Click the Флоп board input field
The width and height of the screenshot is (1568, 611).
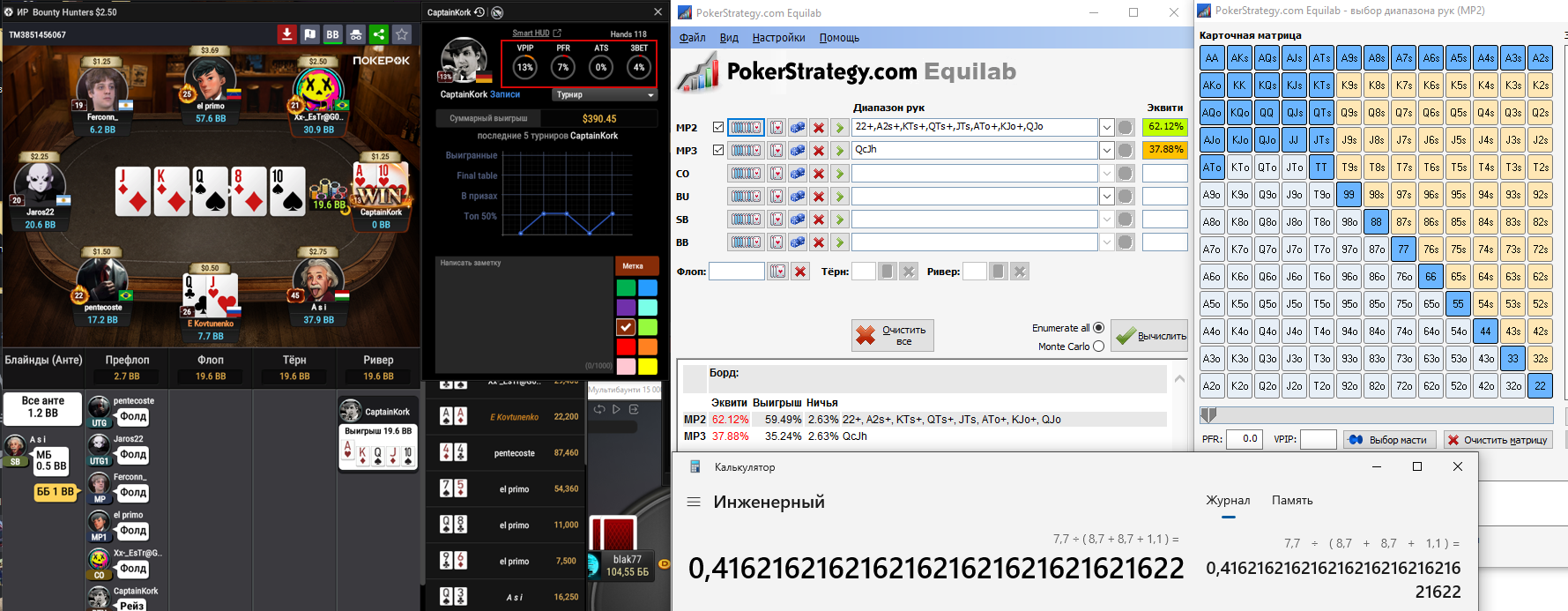point(737,272)
